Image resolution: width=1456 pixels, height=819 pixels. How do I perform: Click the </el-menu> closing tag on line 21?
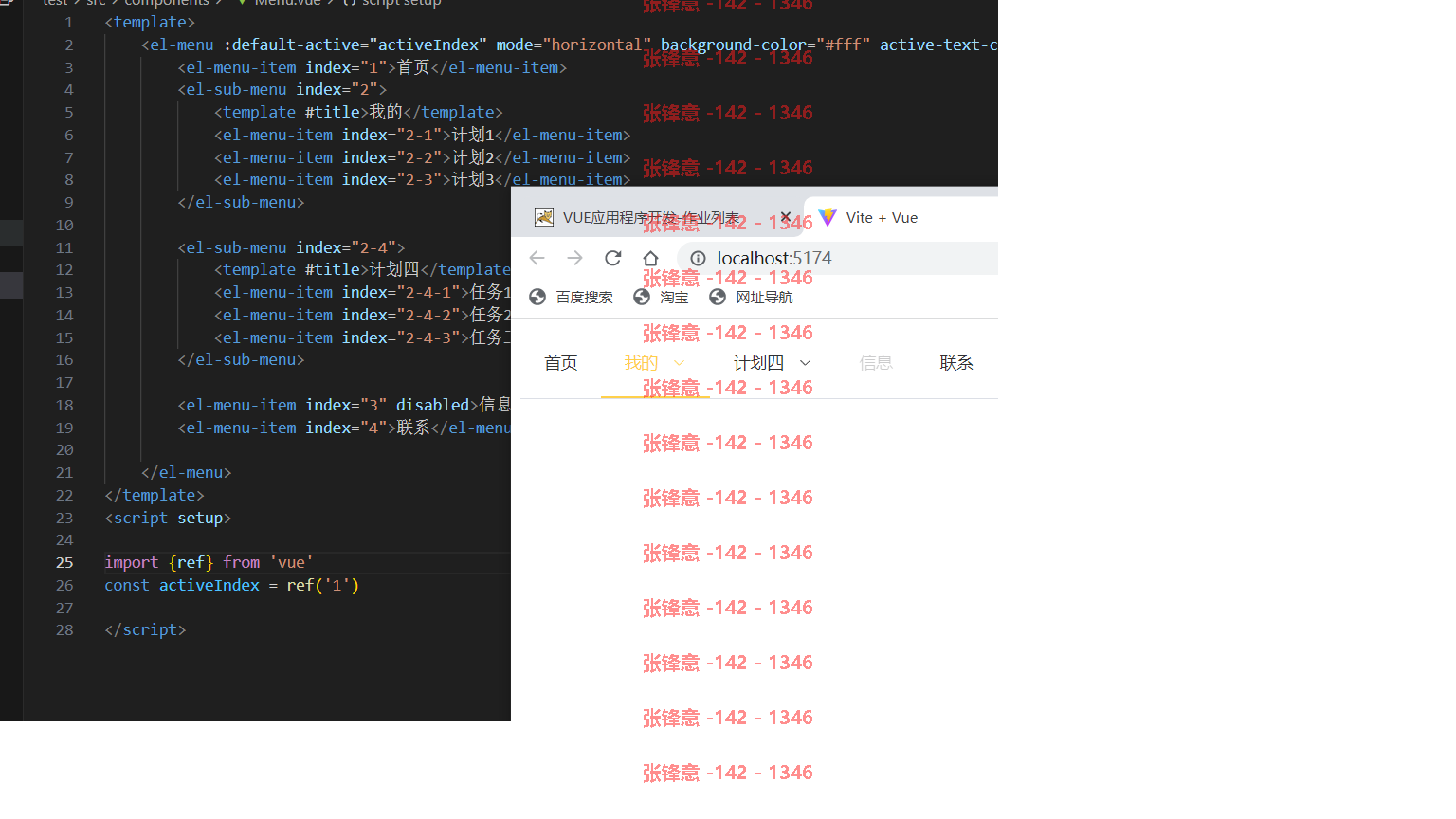(x=186, y=473)
